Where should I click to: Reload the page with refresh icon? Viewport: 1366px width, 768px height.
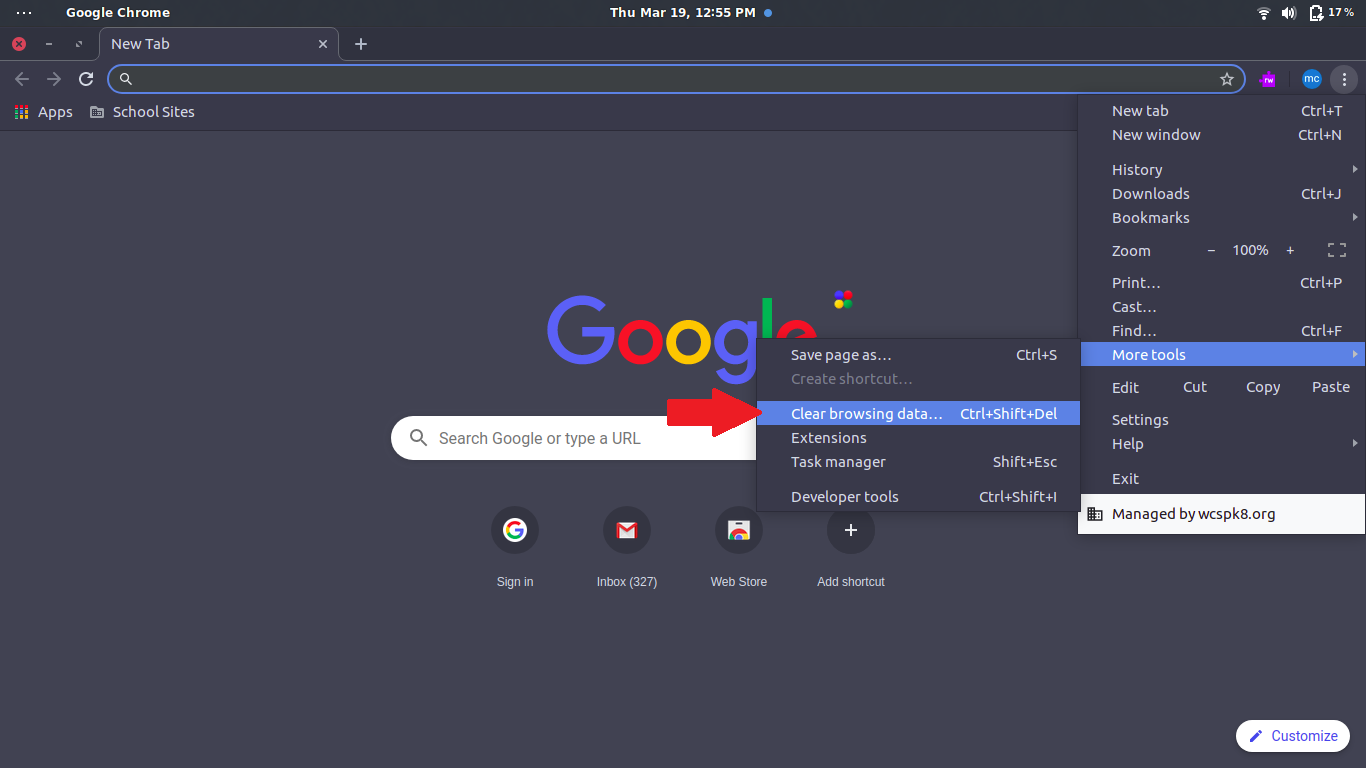click(x=86, y=79)
